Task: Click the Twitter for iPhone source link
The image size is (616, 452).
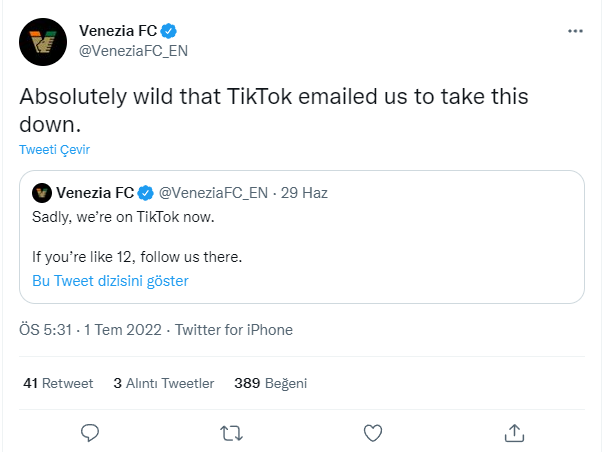Action: (234, 330)
